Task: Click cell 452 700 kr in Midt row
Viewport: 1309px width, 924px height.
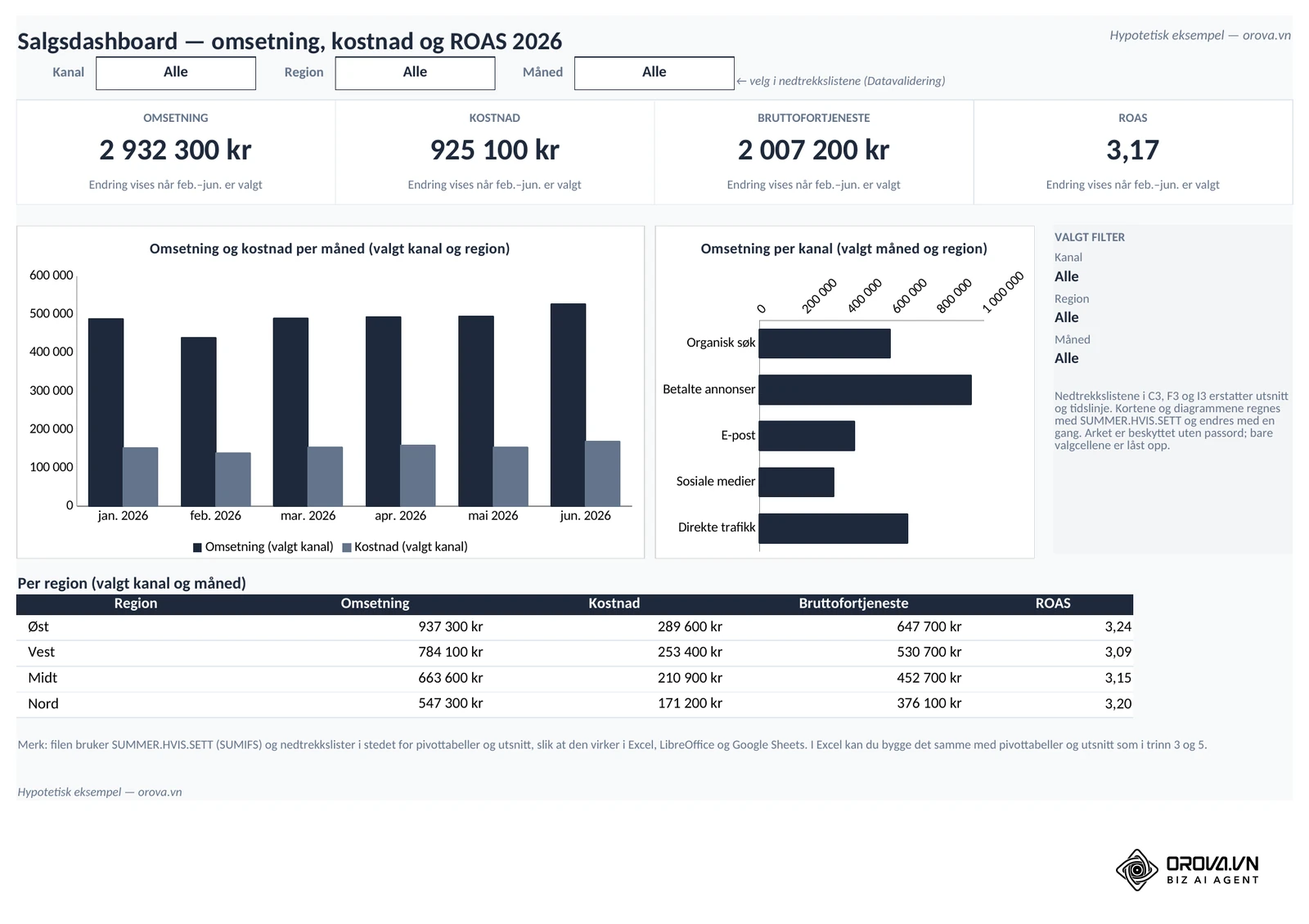Action: (929, 678)
